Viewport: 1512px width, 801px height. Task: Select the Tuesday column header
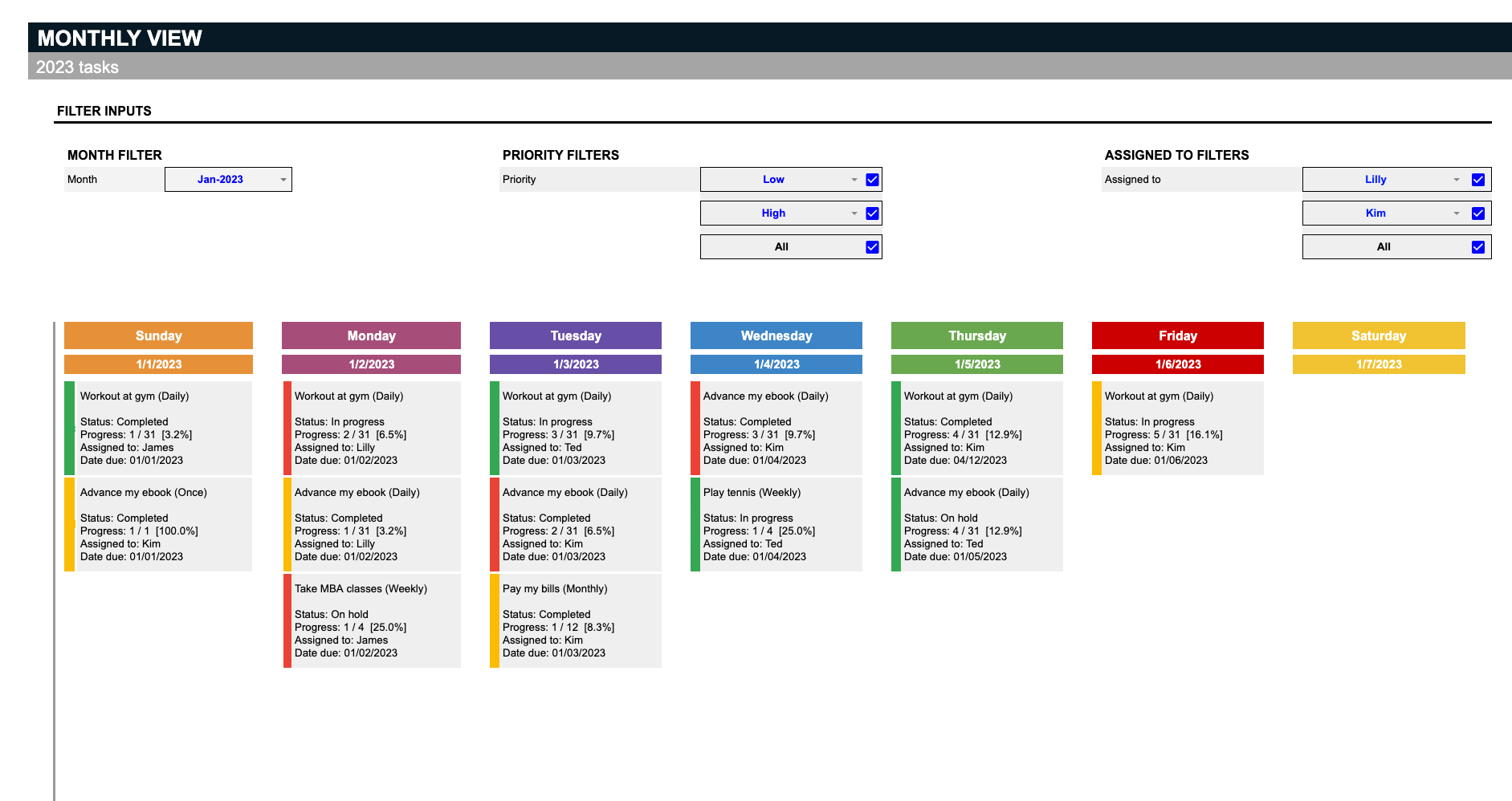pyautogui.click(x=576, y=335)
